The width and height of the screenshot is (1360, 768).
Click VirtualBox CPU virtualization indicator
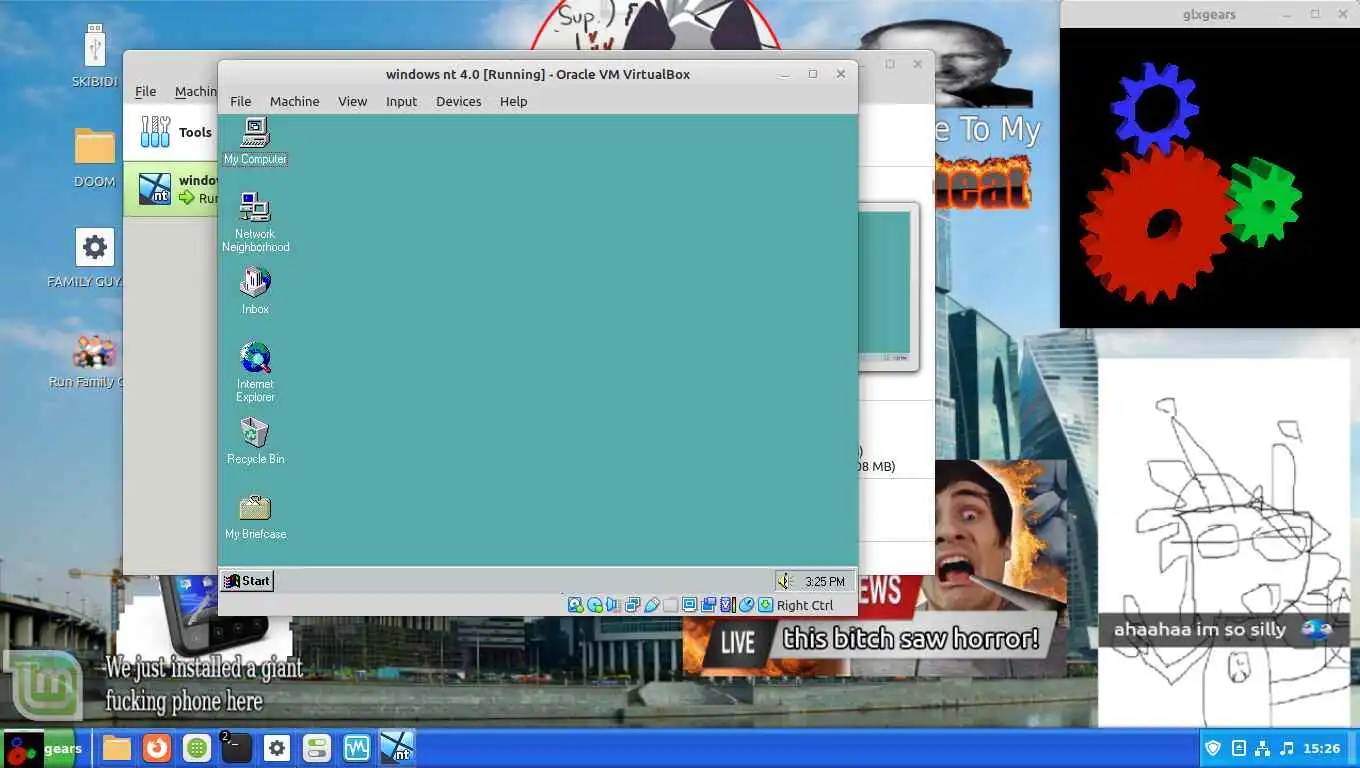(728, 605)
